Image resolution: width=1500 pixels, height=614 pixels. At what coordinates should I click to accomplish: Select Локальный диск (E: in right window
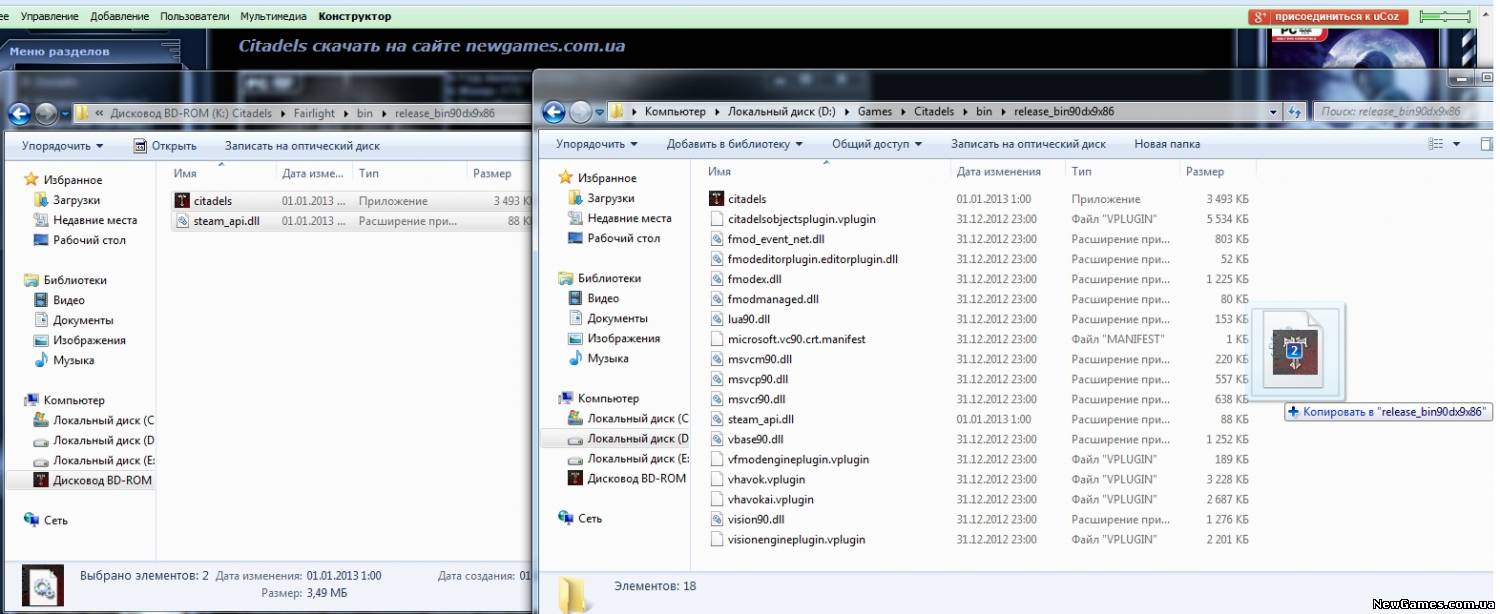tap(638, 458)
